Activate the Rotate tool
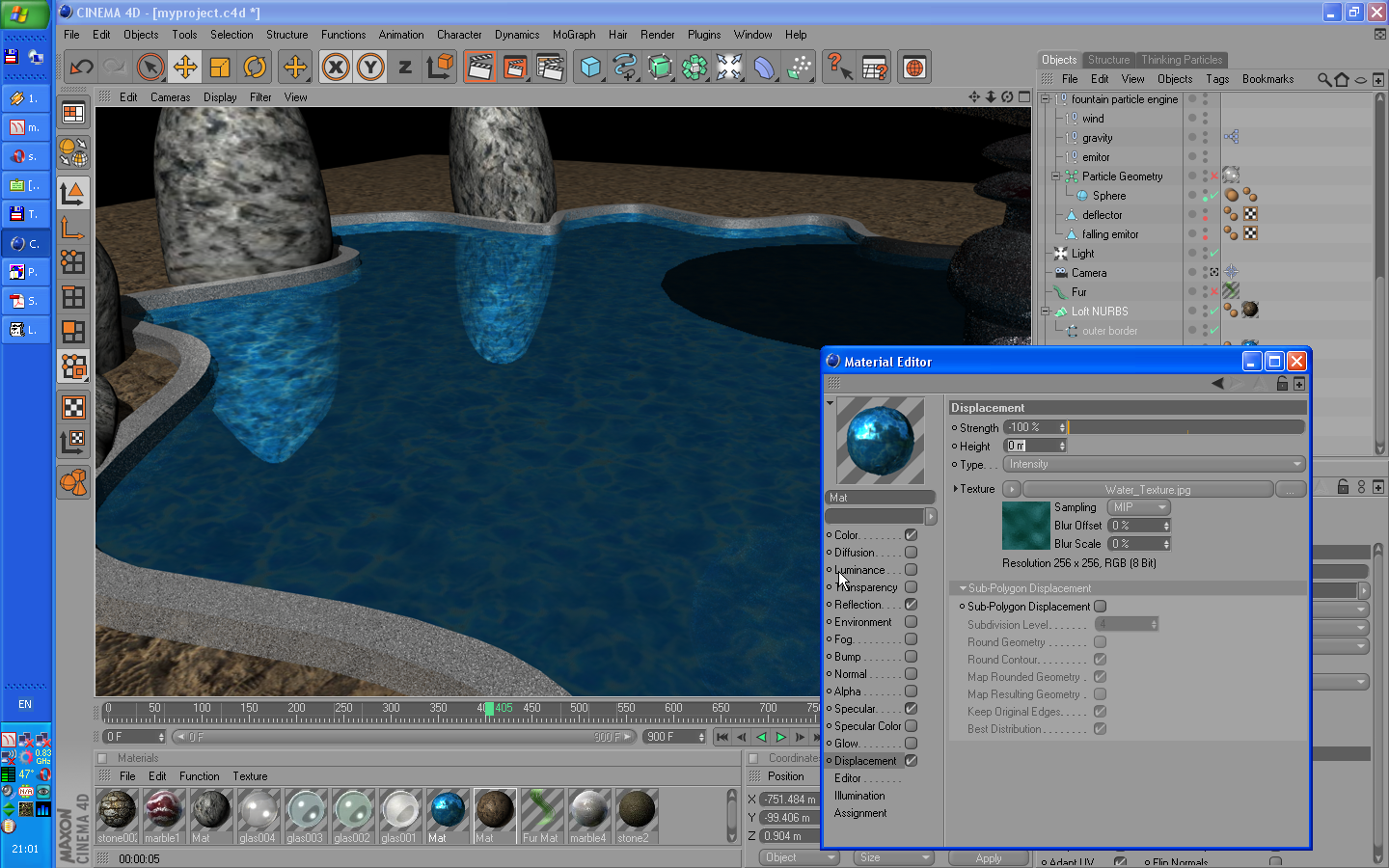 [x=255, y=67]
